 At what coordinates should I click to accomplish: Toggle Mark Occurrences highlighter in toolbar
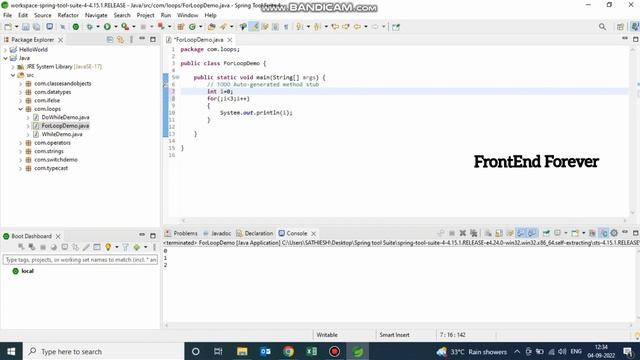[x=254, y=27]
